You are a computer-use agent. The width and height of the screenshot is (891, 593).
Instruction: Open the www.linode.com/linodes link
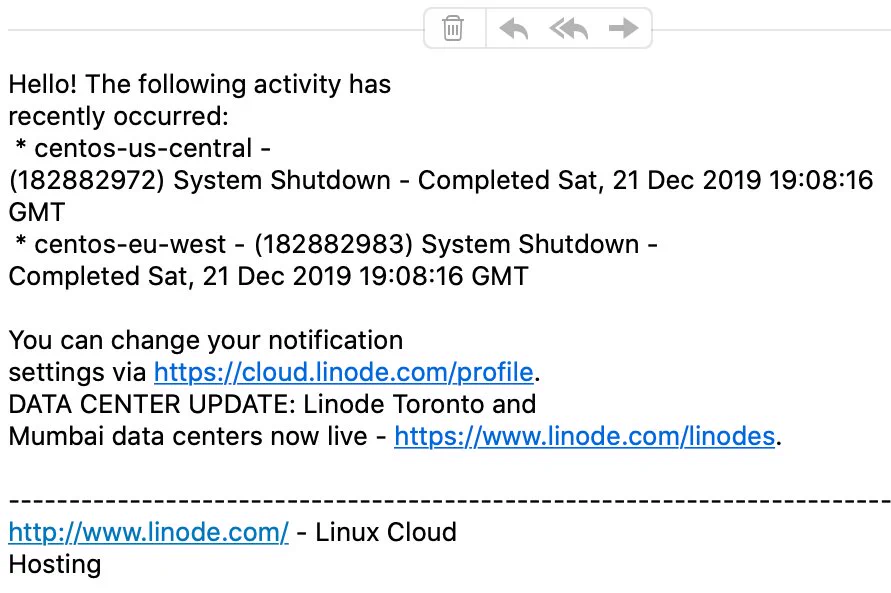coord(585,437)
